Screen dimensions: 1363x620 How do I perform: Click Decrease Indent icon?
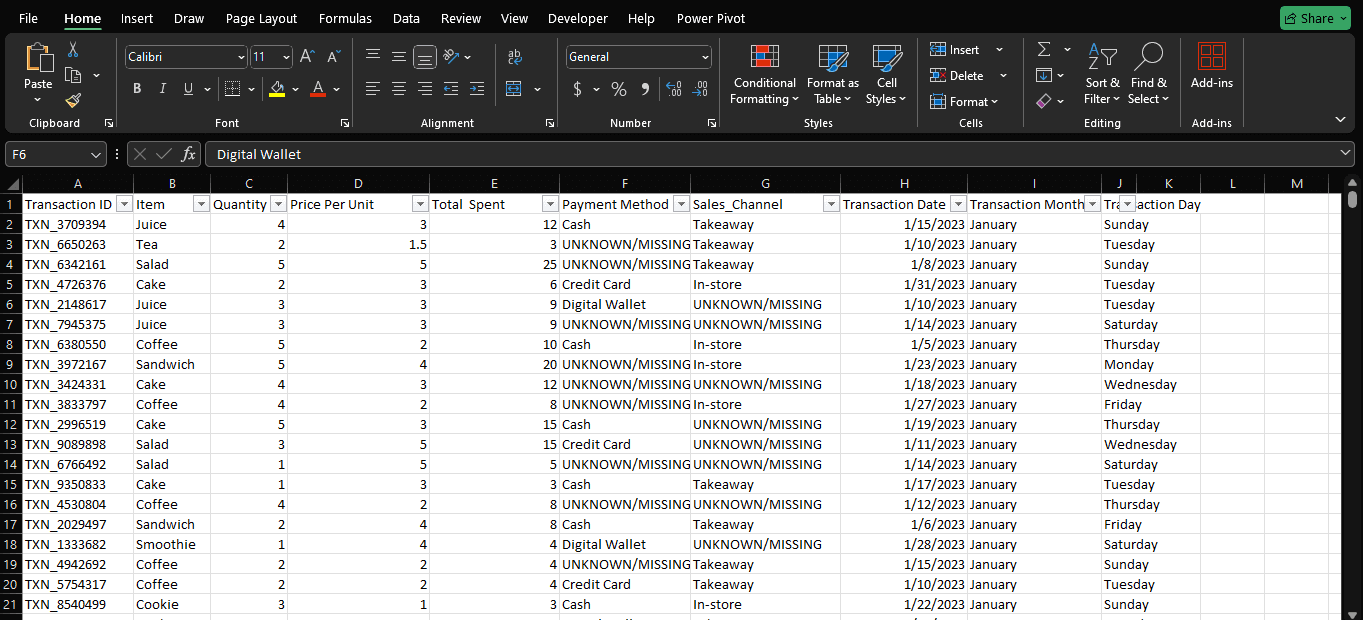point(451,89)
